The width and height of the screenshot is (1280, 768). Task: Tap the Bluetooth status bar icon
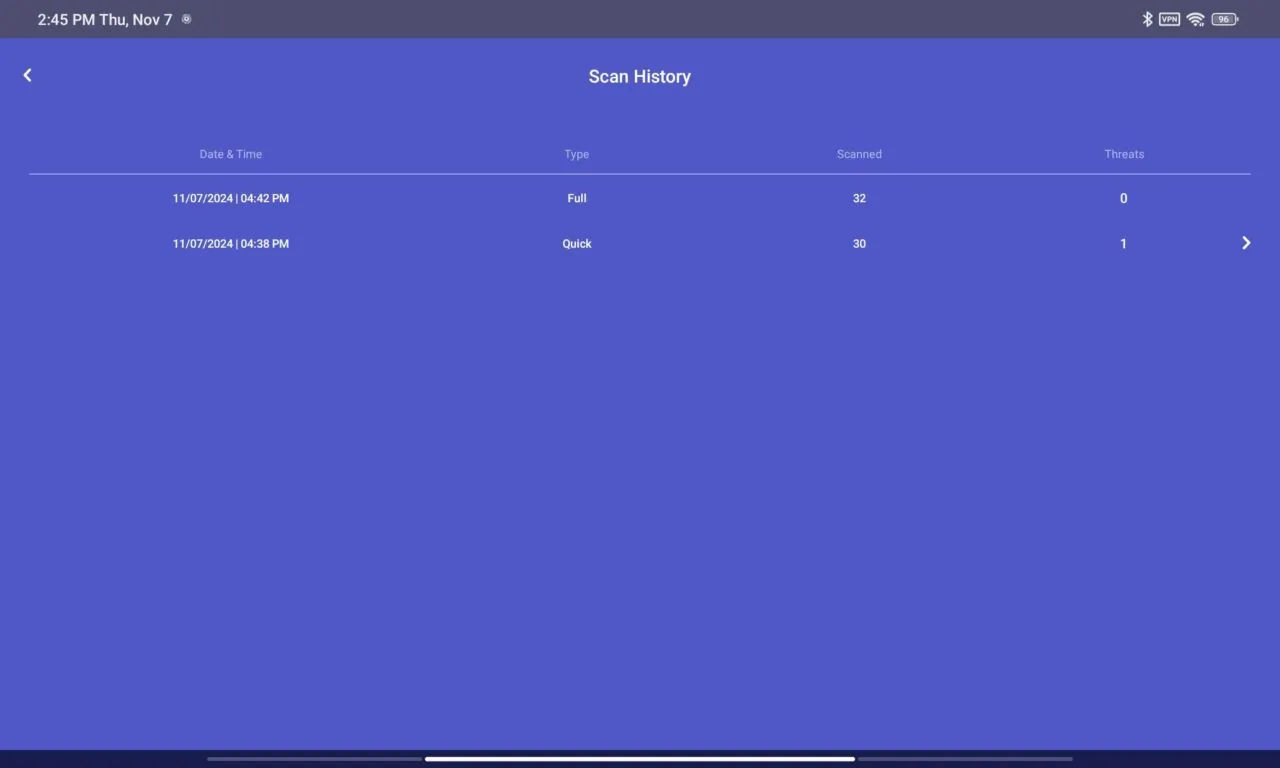pyautogui.click(x=1146, y=19)
